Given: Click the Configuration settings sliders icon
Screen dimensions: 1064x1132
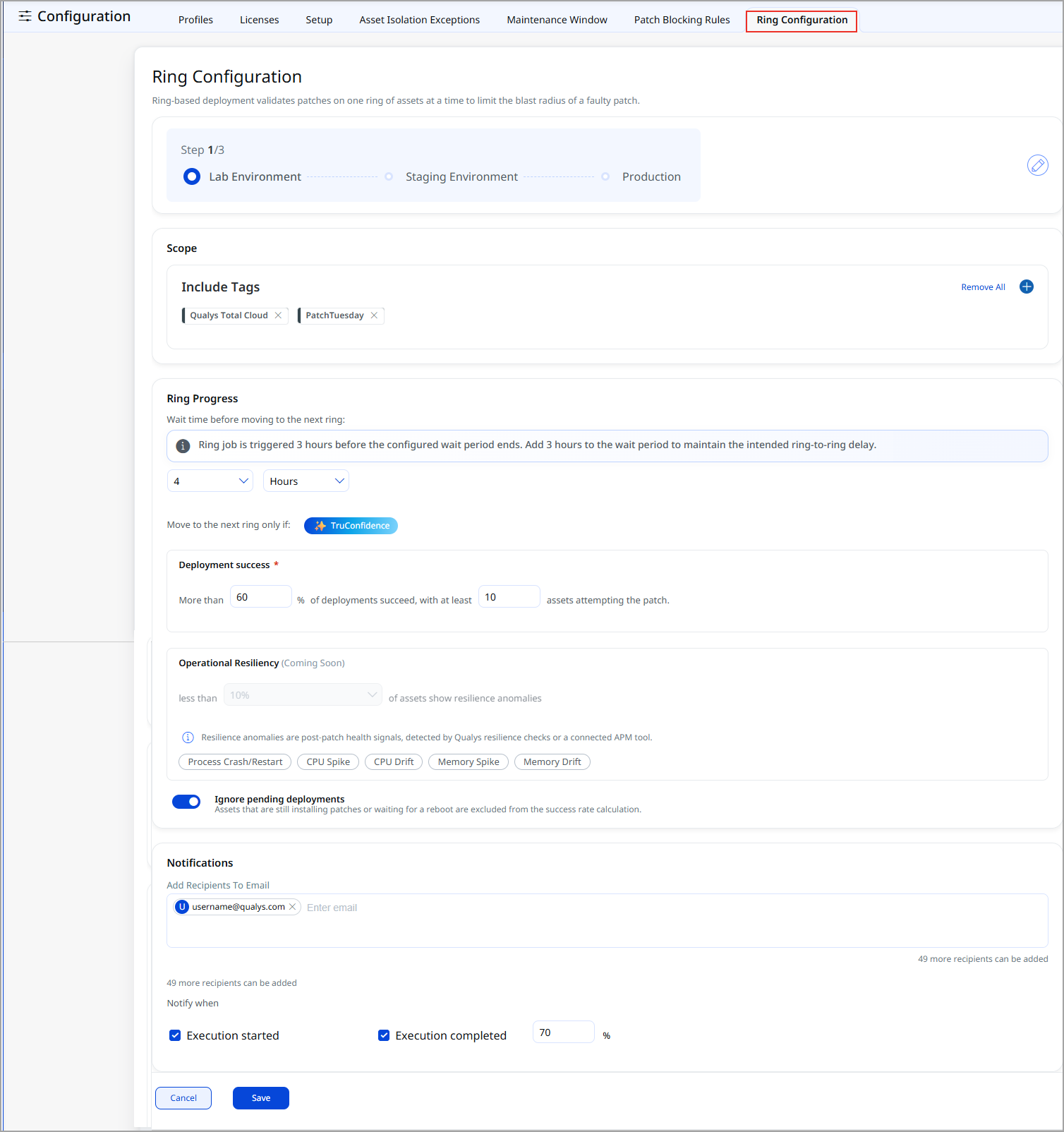Looking at the screenshot, I should pos(25,16).
